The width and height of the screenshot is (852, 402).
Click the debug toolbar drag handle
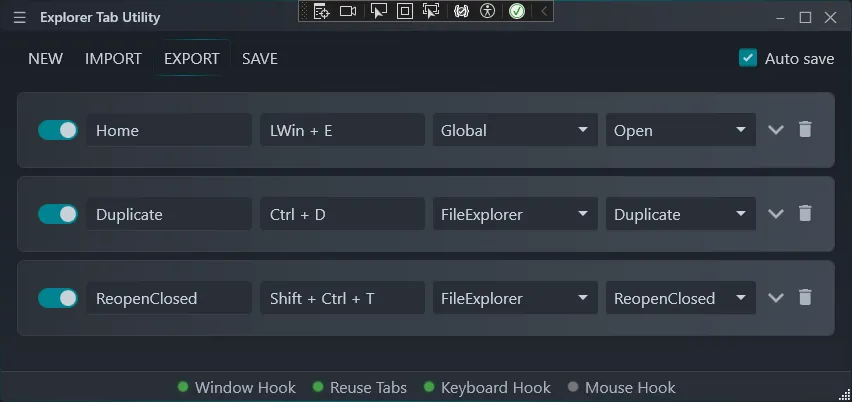304,11
